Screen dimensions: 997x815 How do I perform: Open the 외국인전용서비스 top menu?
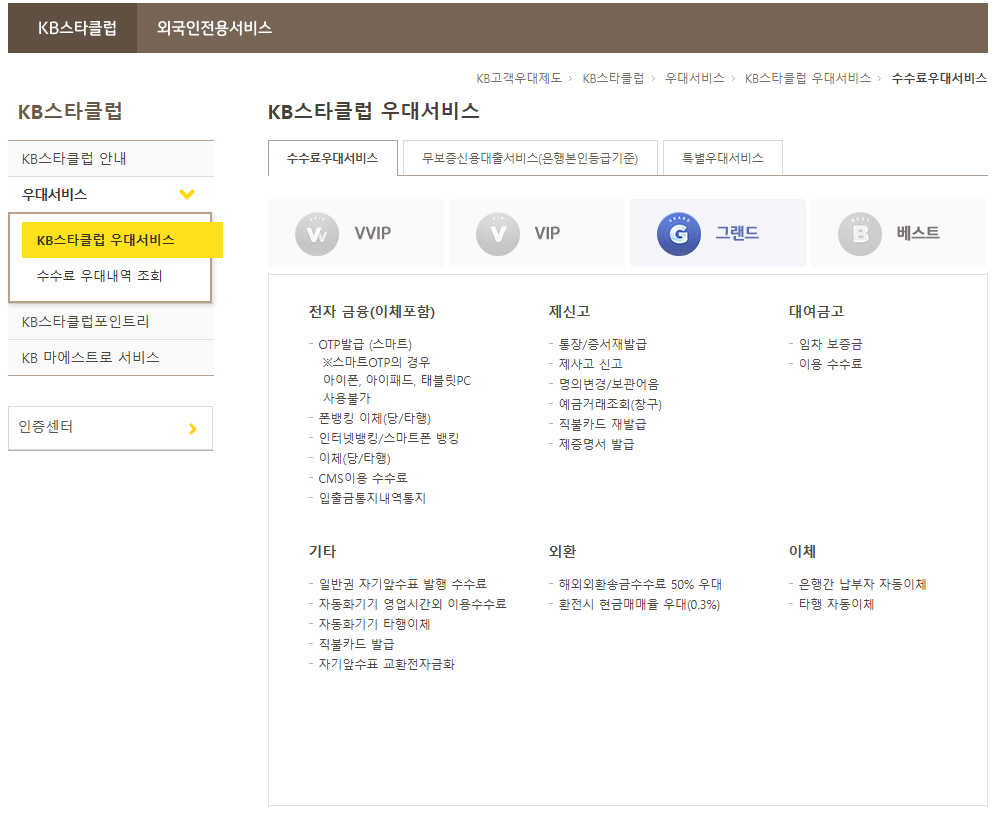(214, 28)
